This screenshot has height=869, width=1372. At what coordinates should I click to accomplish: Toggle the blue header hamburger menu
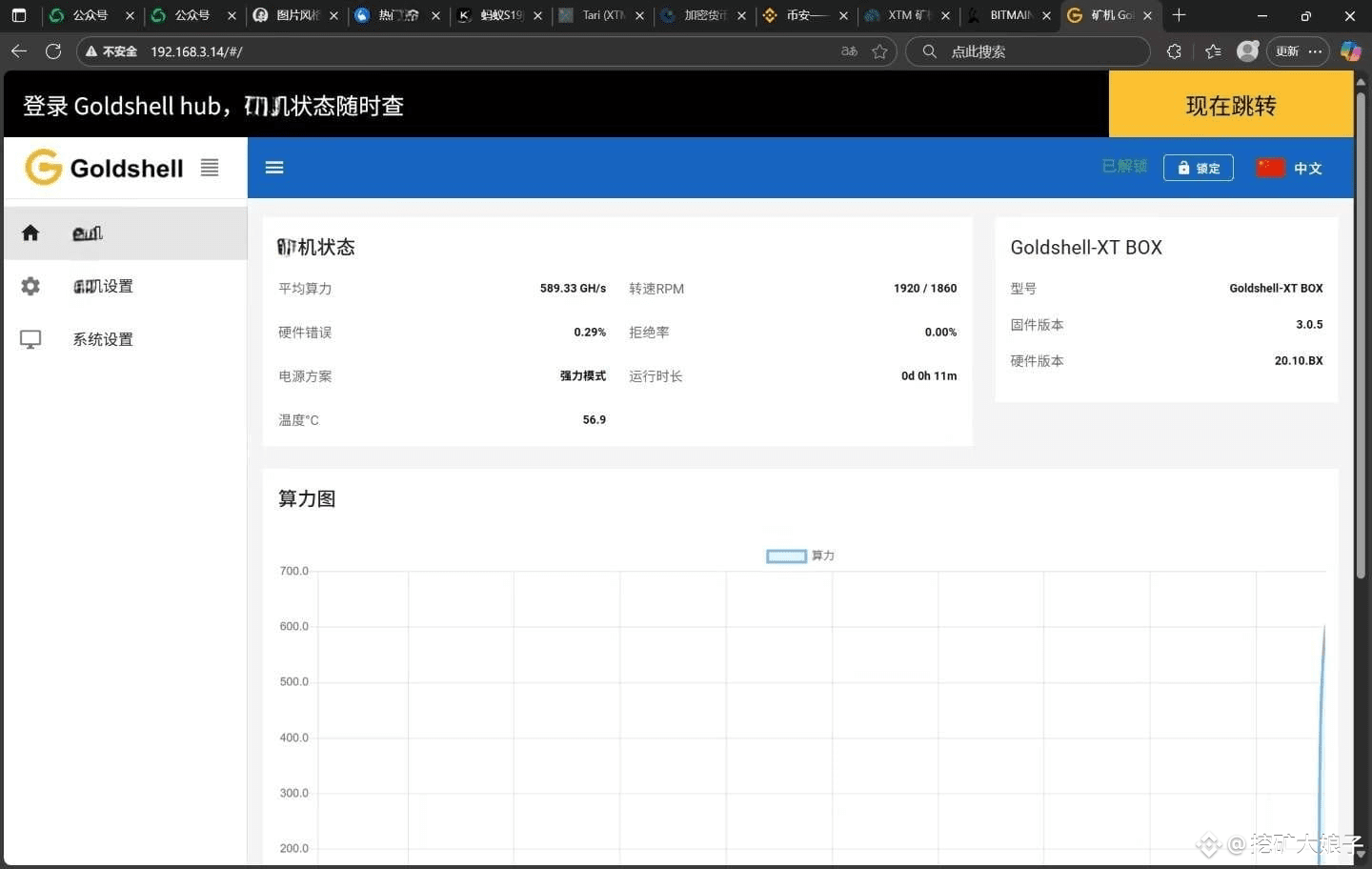pos(274,168)
